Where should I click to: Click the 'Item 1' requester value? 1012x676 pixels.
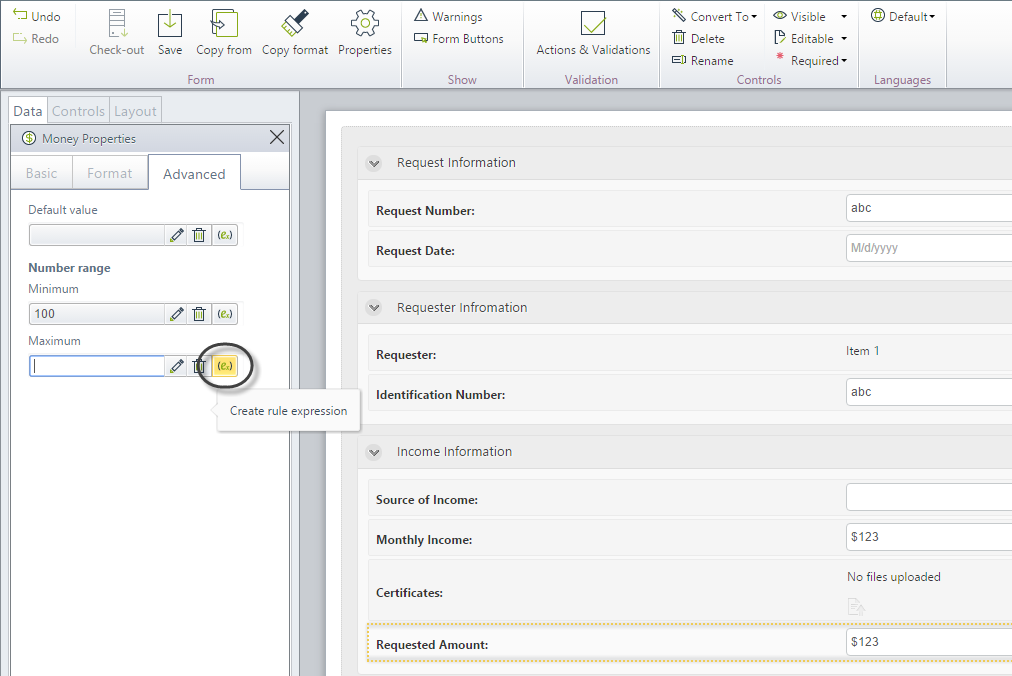(862, 351)
